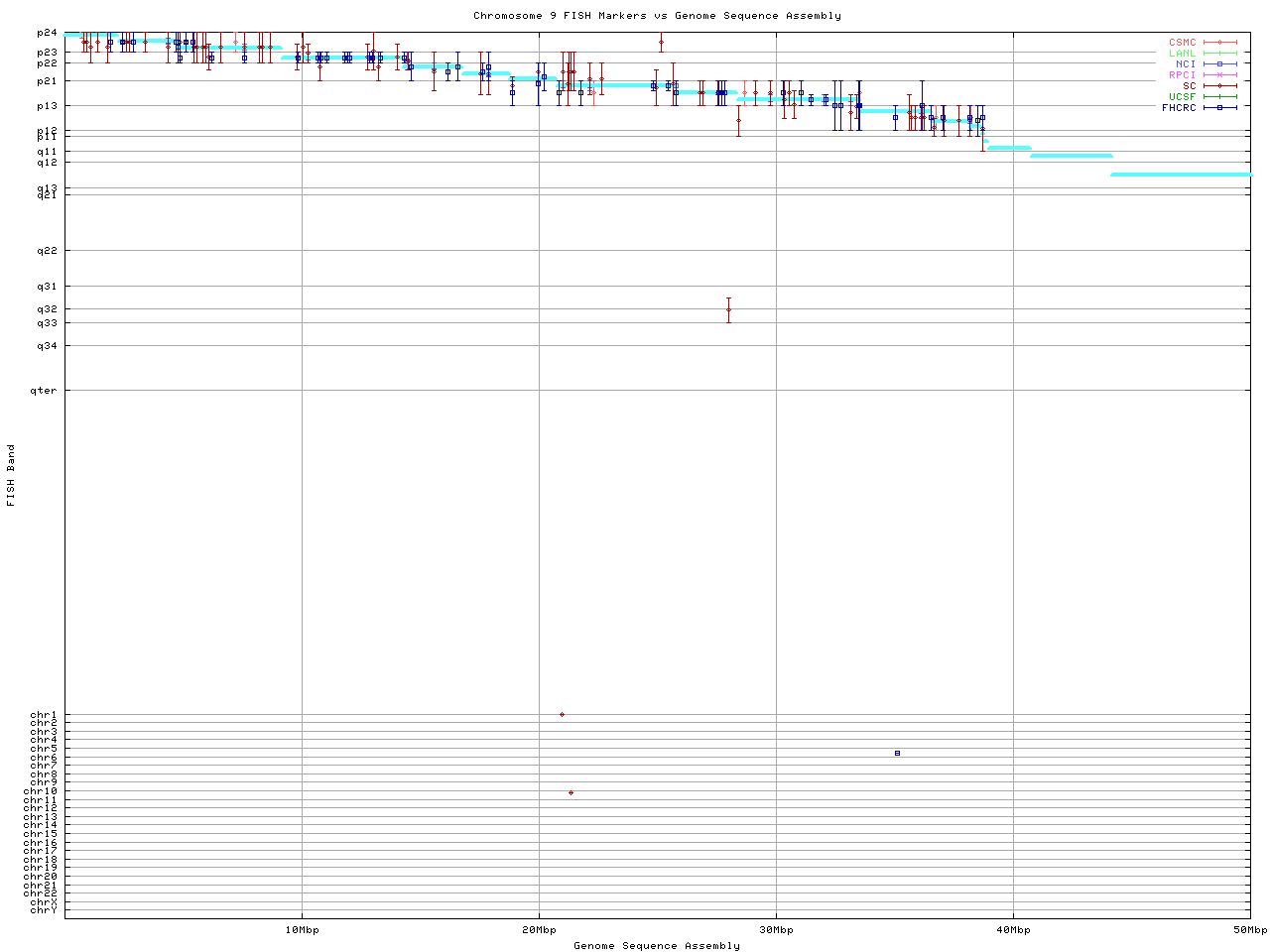The image size is (1270, 952).
Task: Select the q22 y-axis band label
Action: [x=47, y=251]
